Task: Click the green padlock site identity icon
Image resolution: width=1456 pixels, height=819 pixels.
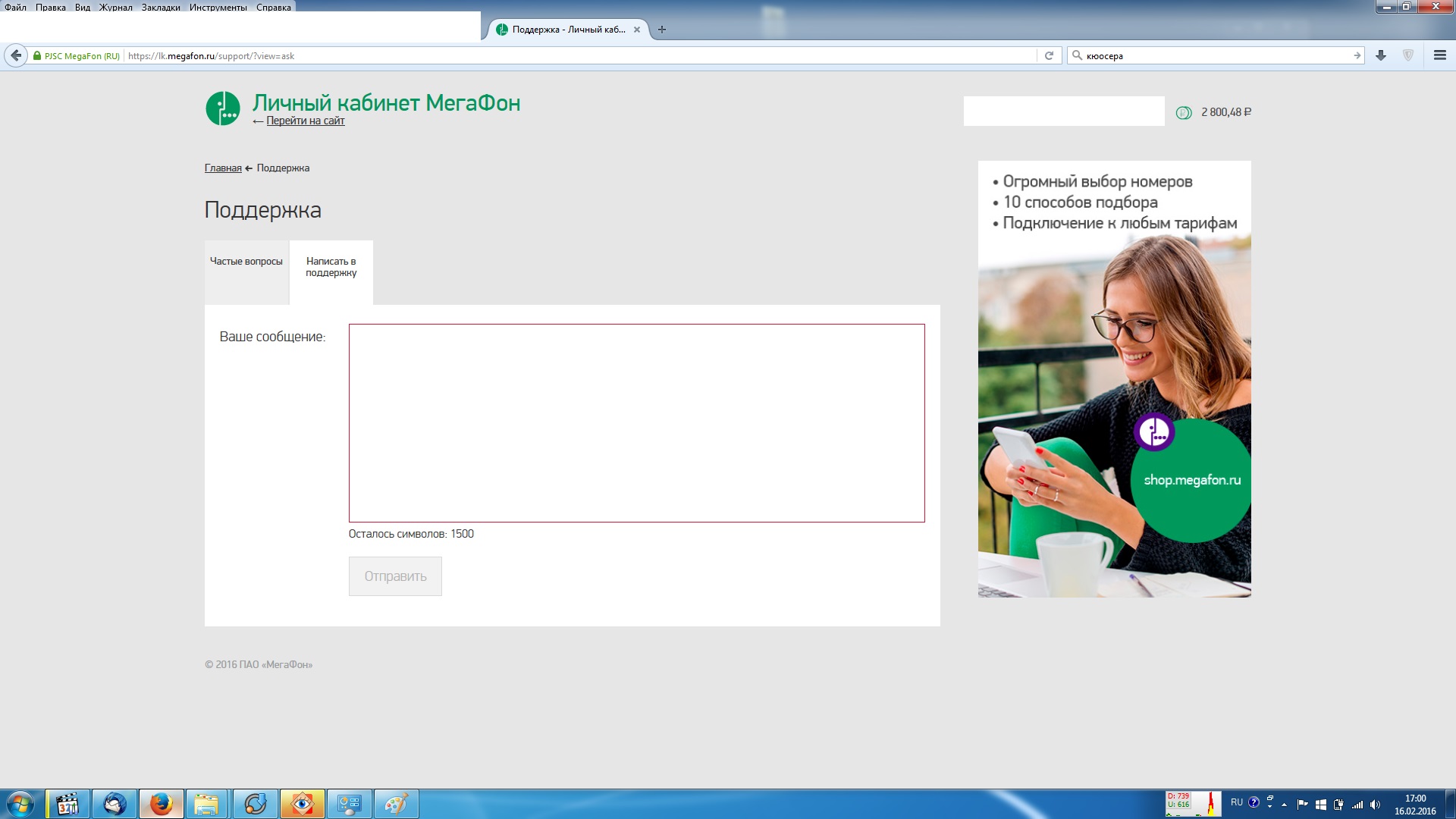Action: point(37,56)
